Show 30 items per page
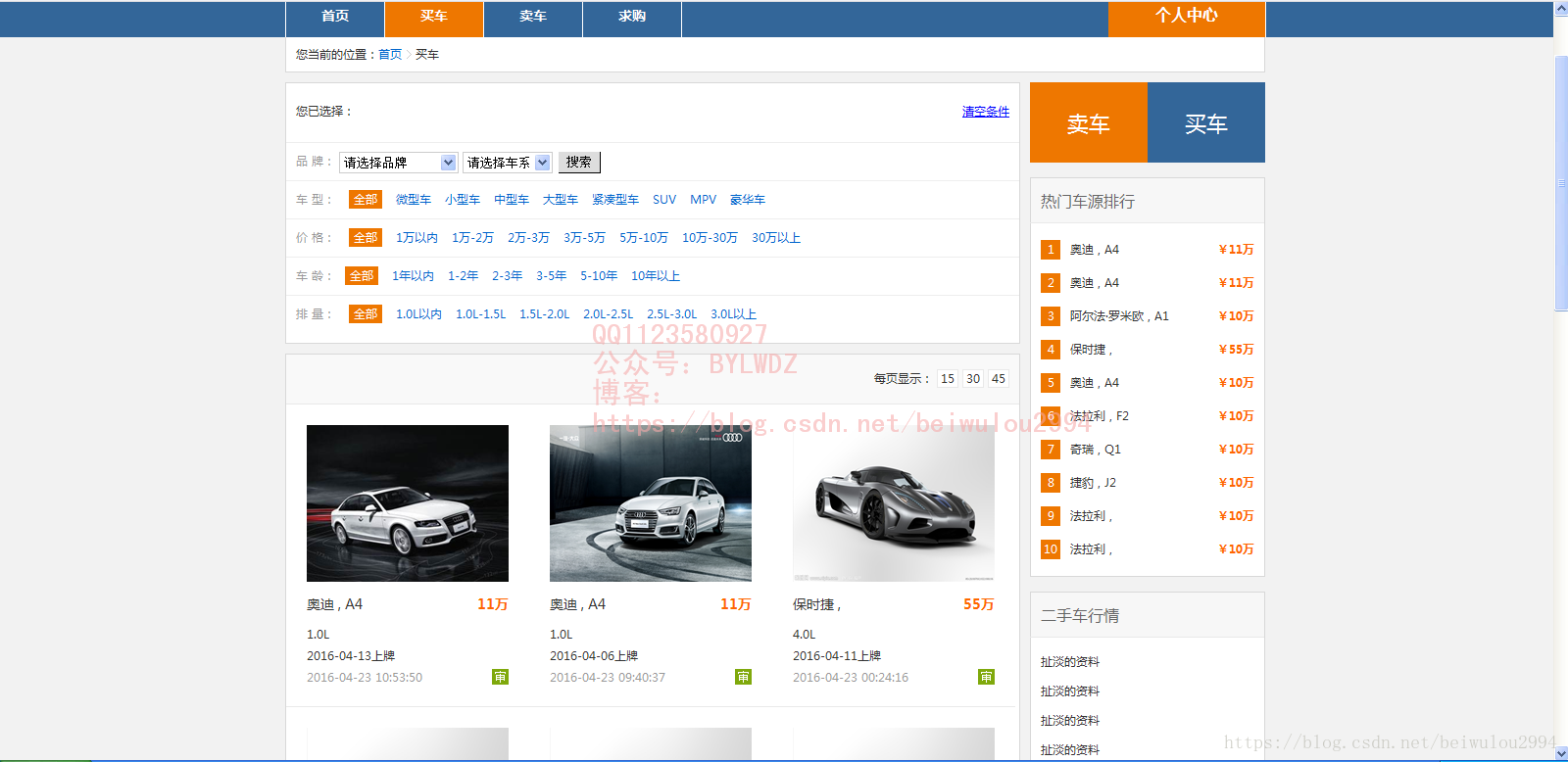 click(973, 379)
